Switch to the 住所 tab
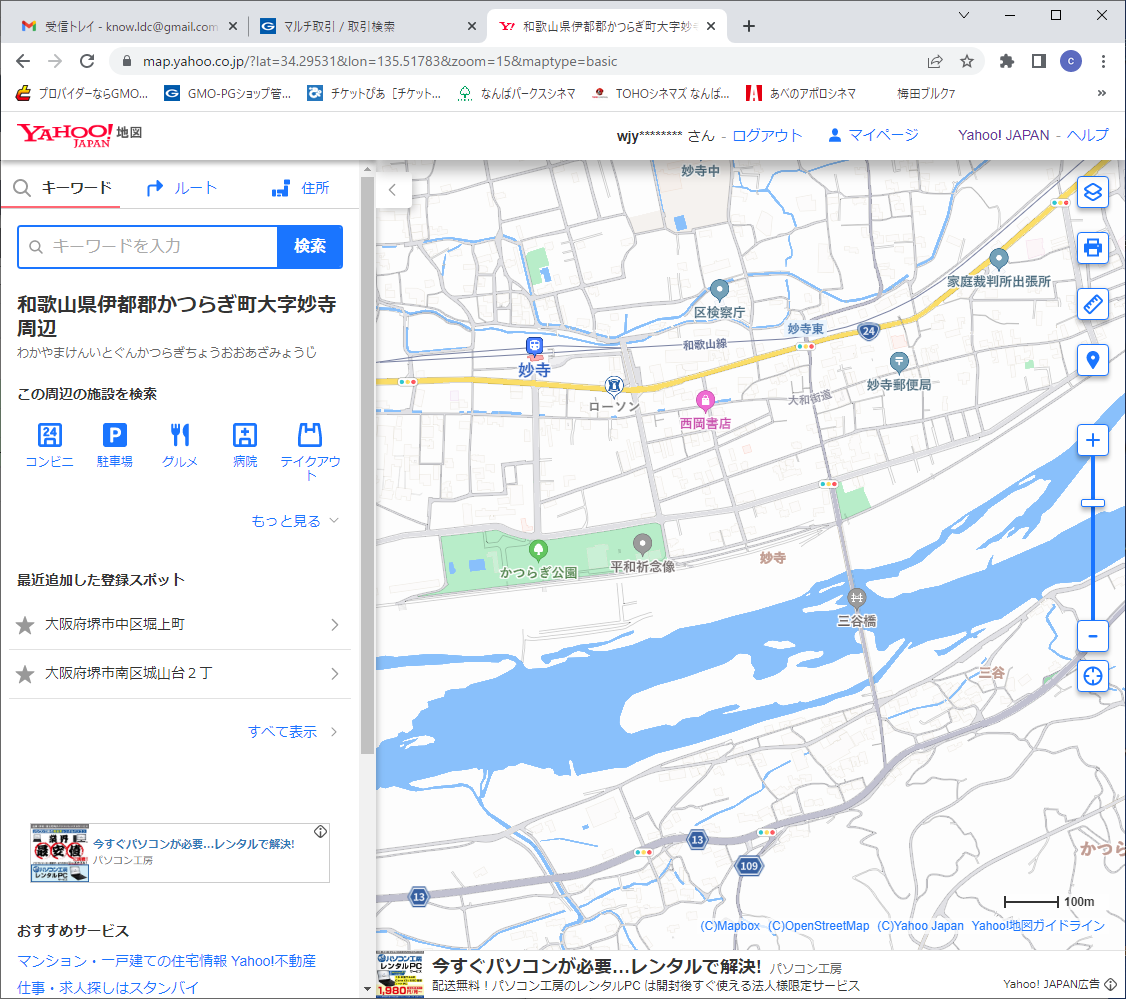Image resolution: width=1126 pixels, height=999 pixels. 301,188
